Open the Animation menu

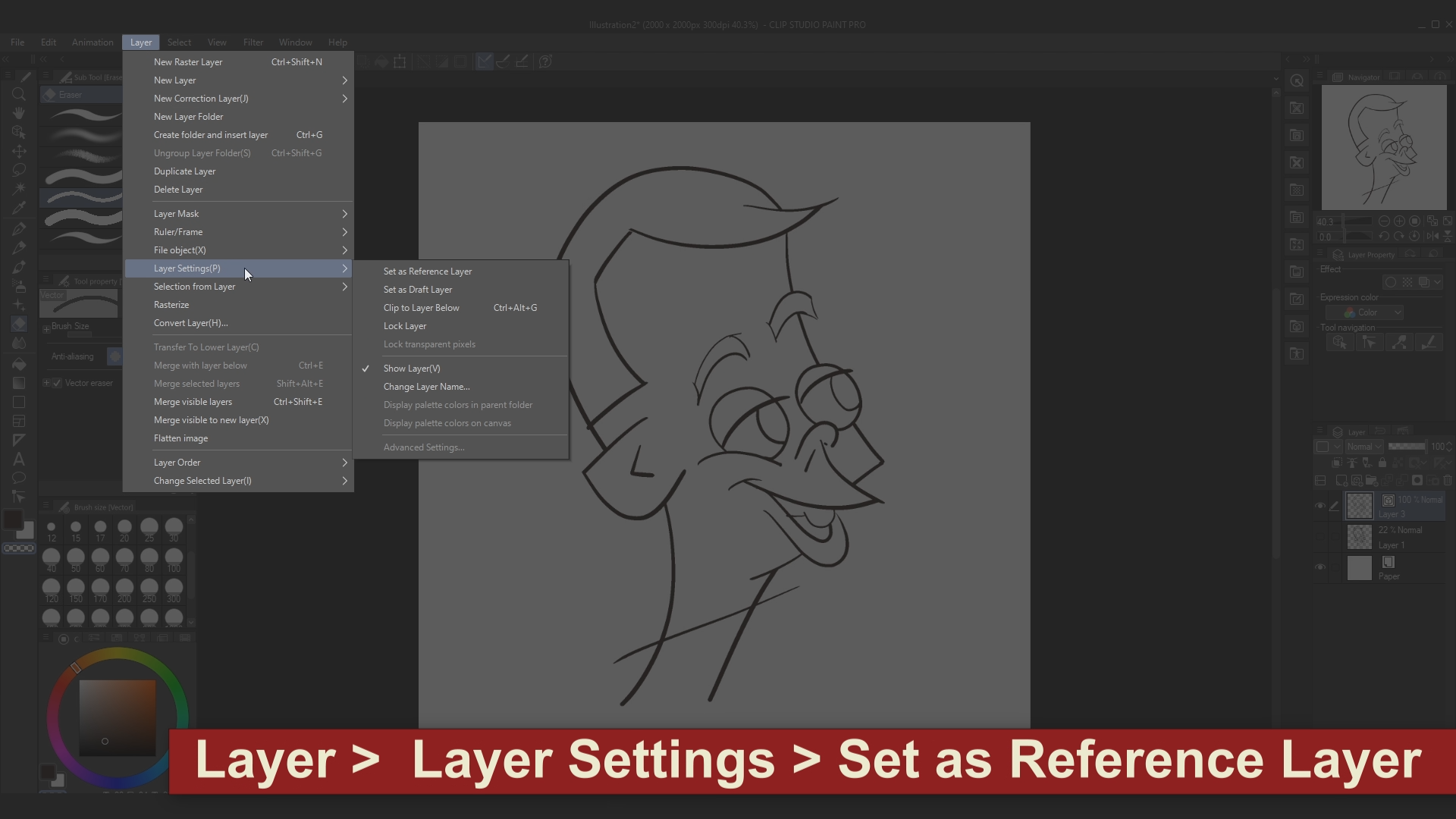[x=93, y=42]
